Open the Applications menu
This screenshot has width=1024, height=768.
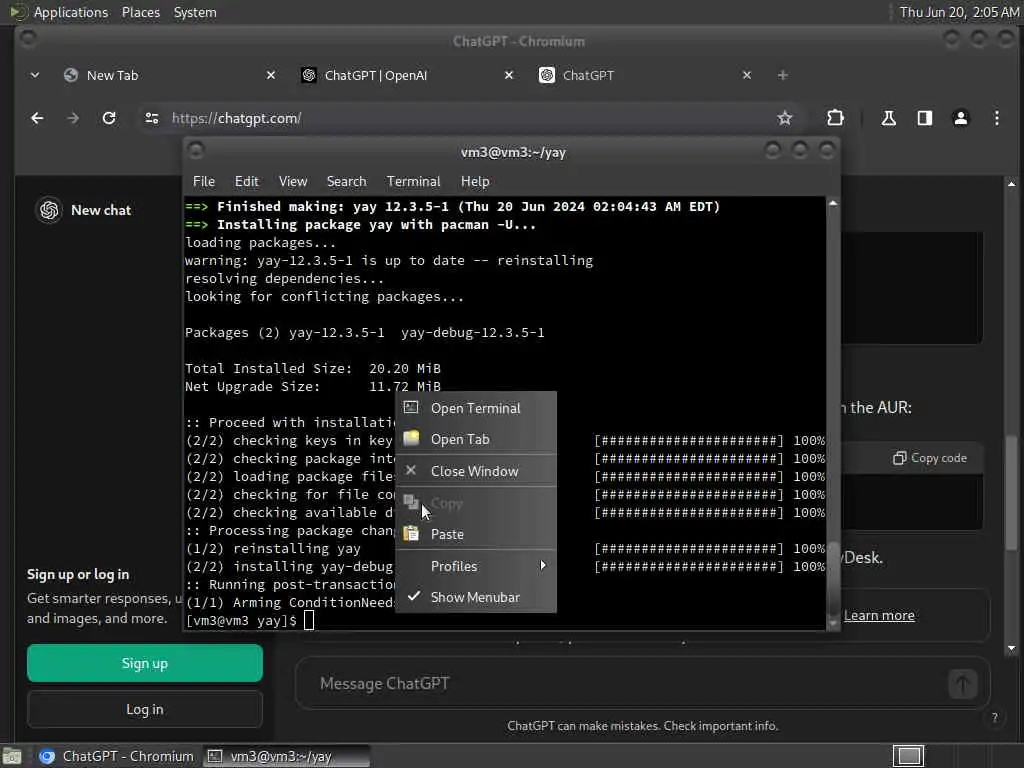(x=71, y=12)
